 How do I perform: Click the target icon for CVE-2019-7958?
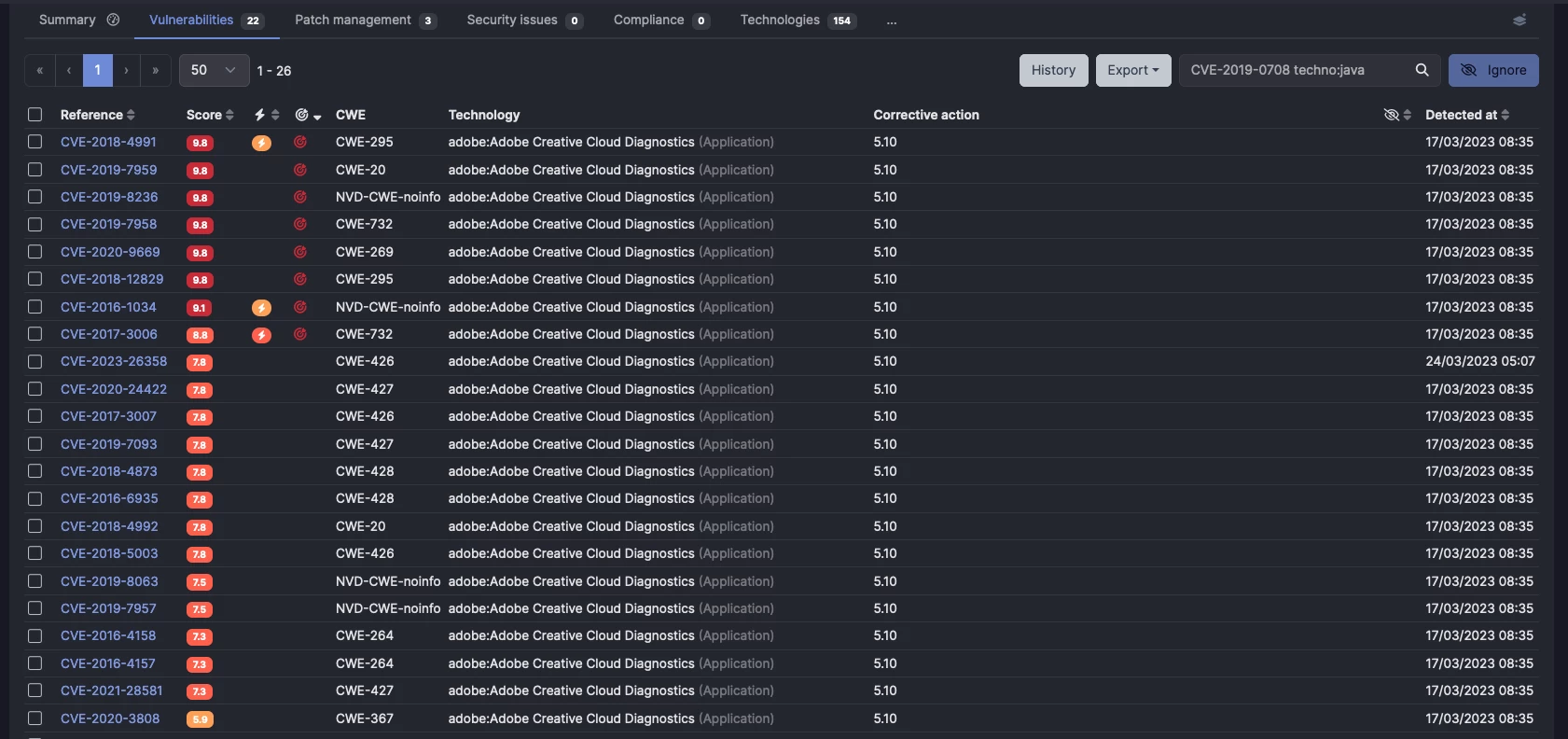tap(300, 224)
